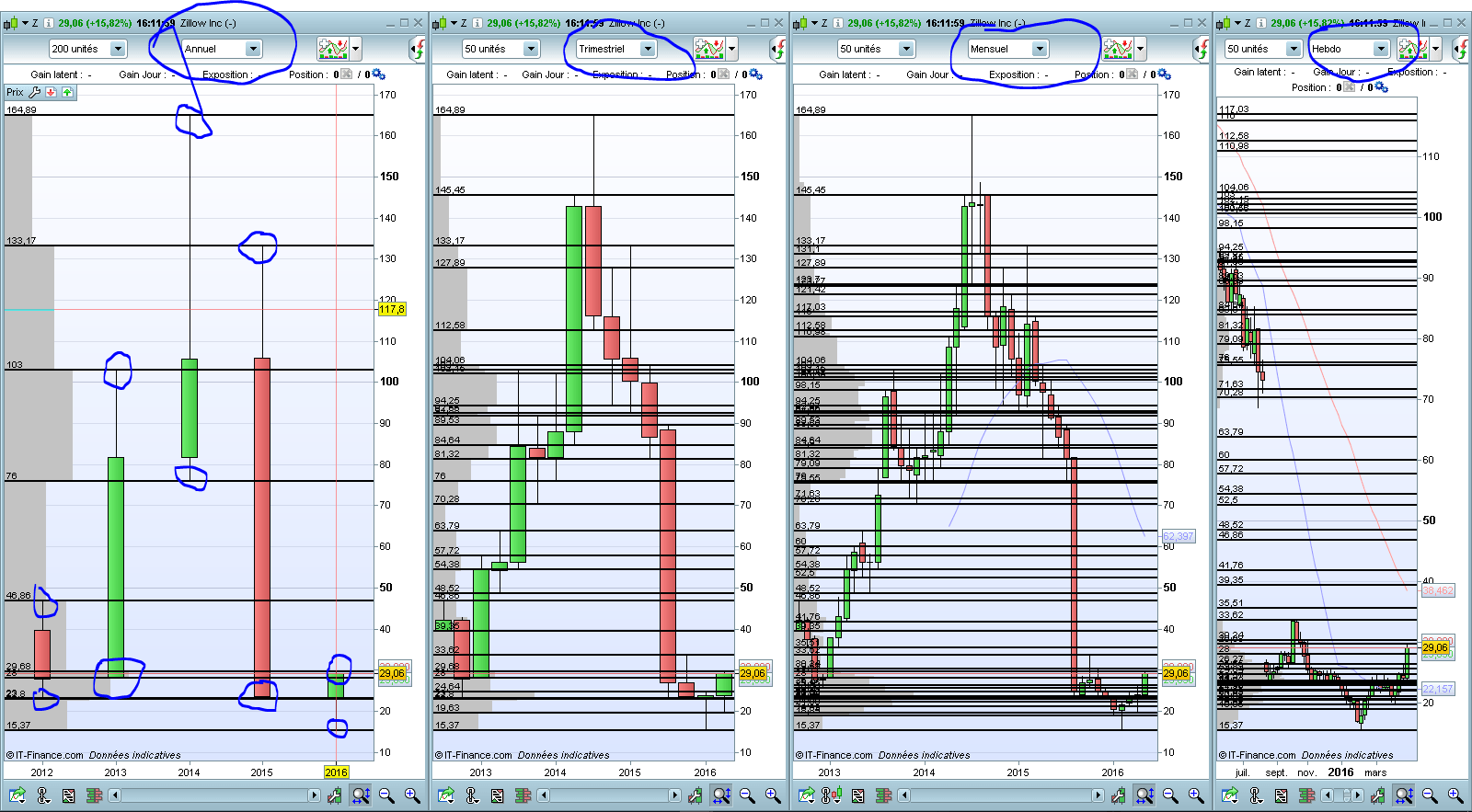Zoom in on the Annuel chart
1472x812 pixels.
pyautogui.click(x=412, y=795)
